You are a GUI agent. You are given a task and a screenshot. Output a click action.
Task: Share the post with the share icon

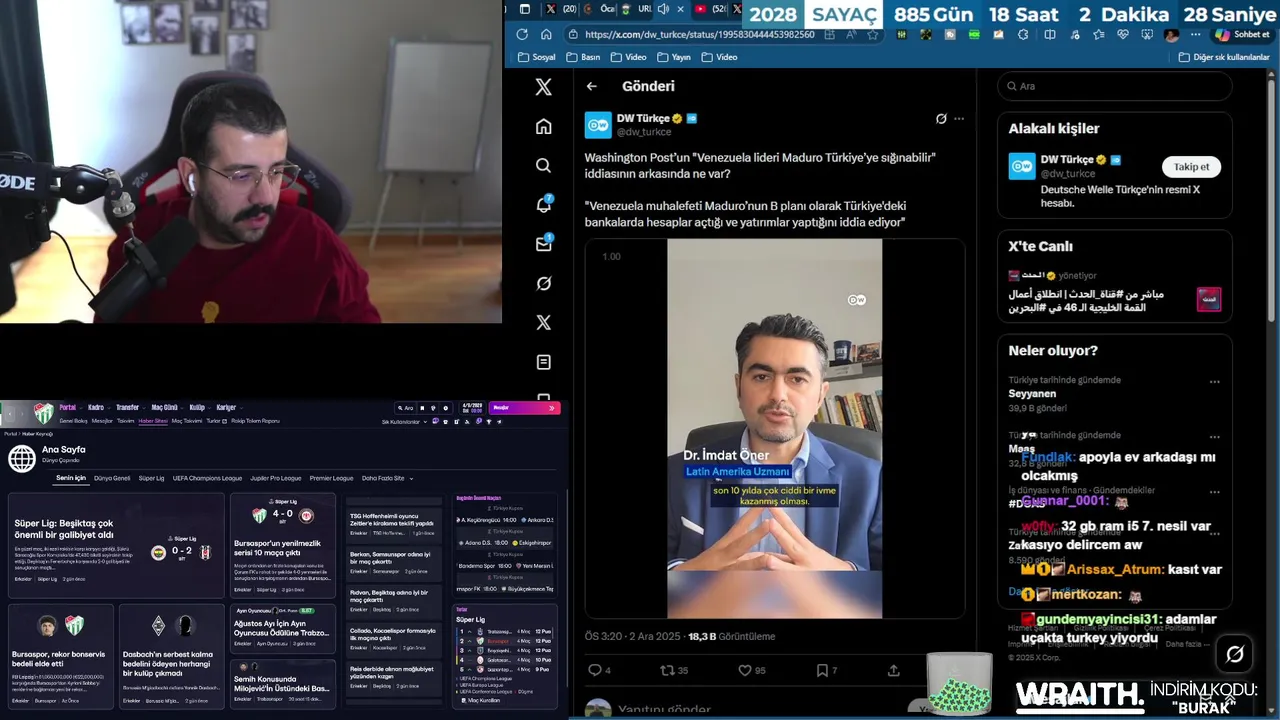coord(893,670)
